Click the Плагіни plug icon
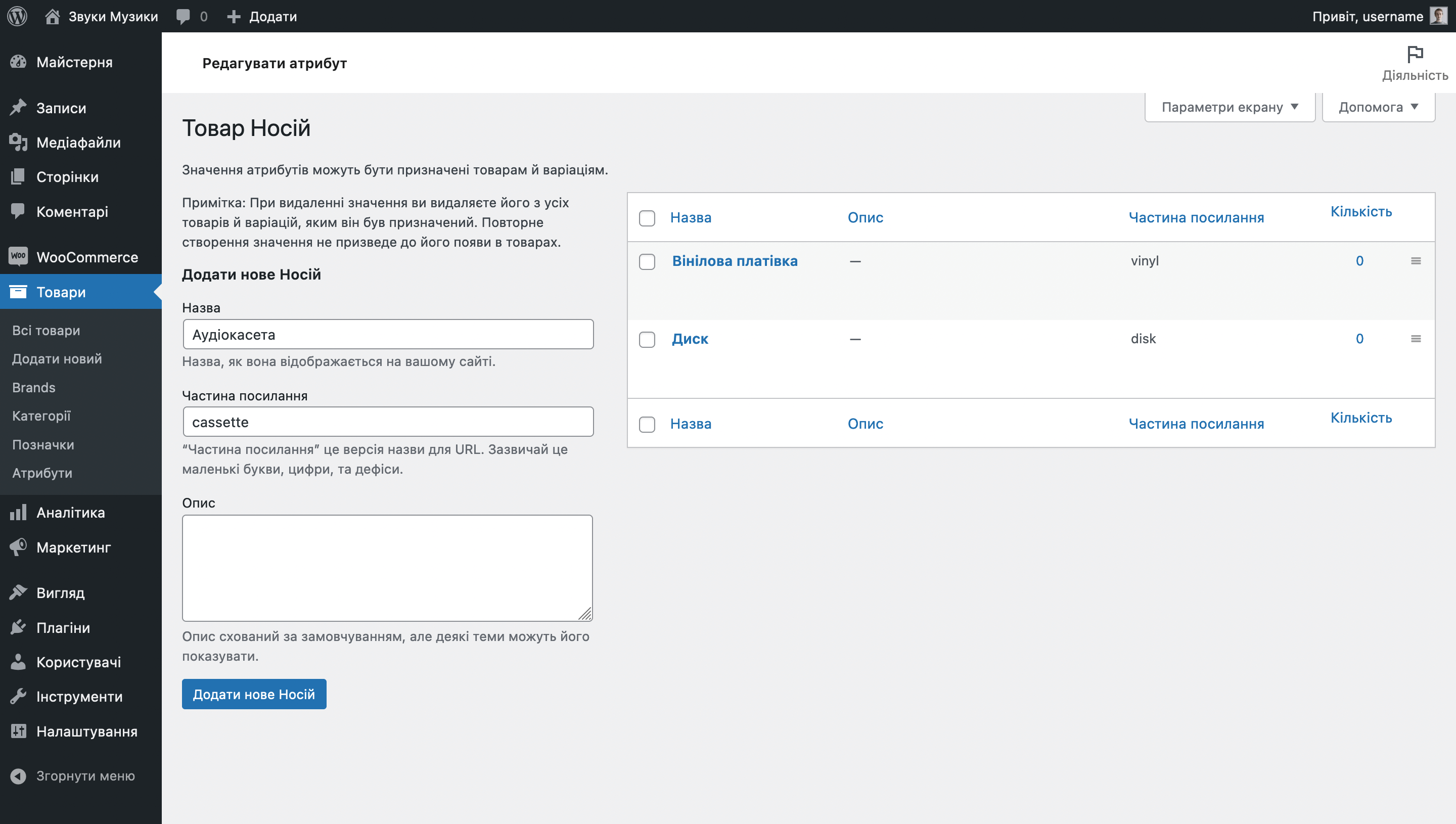 pos(18,627)
